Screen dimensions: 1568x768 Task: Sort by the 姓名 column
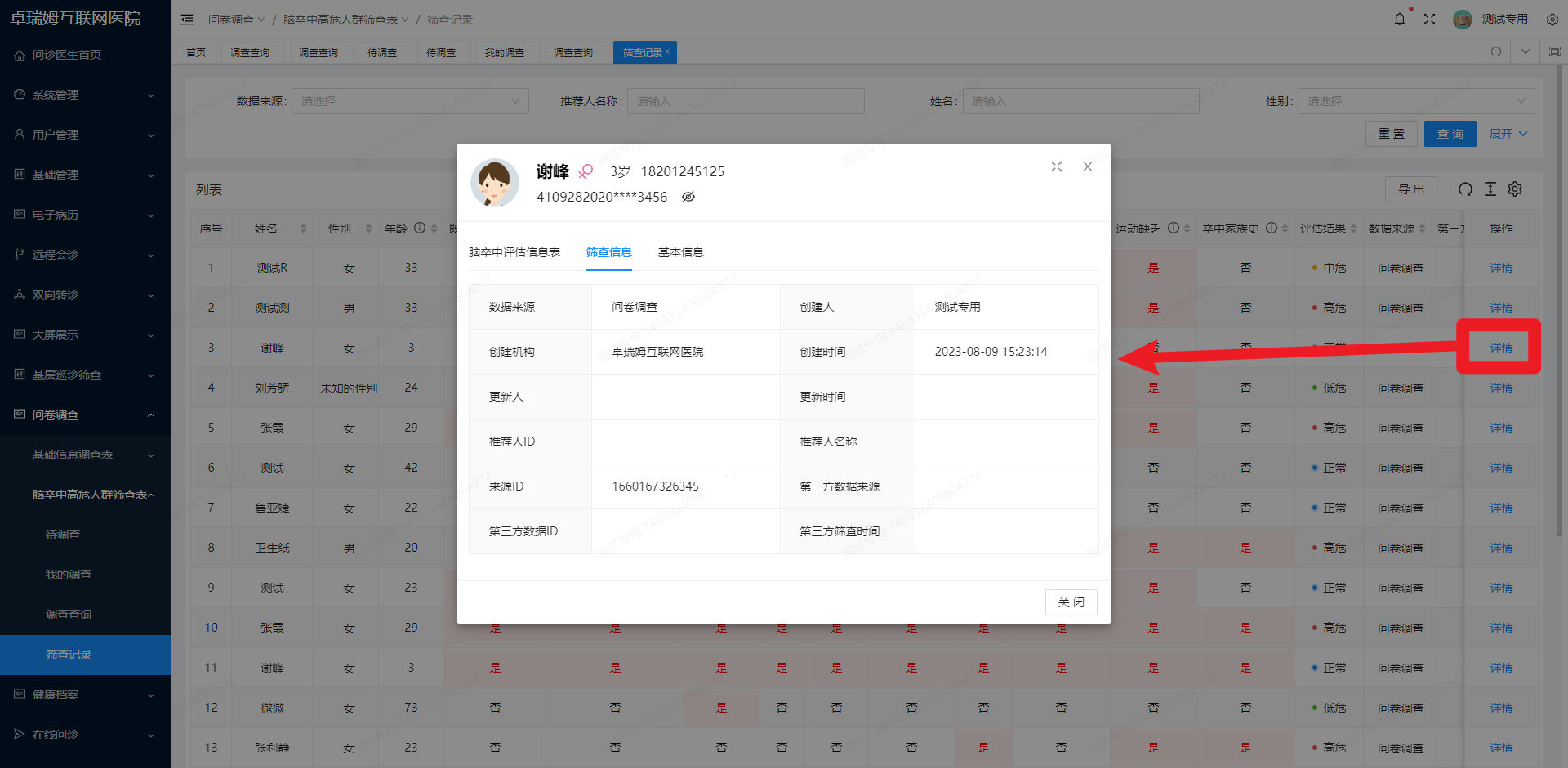[303, 229]
